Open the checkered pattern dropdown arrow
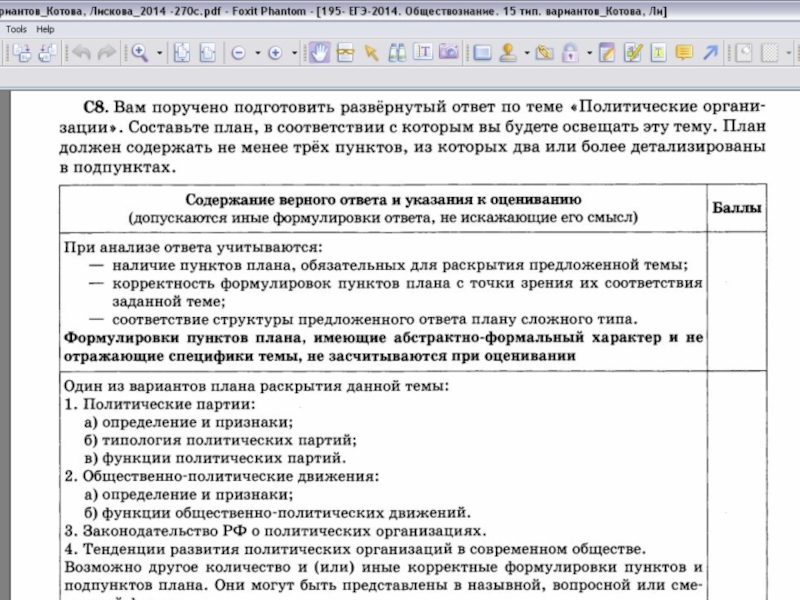 coord(789,53)
